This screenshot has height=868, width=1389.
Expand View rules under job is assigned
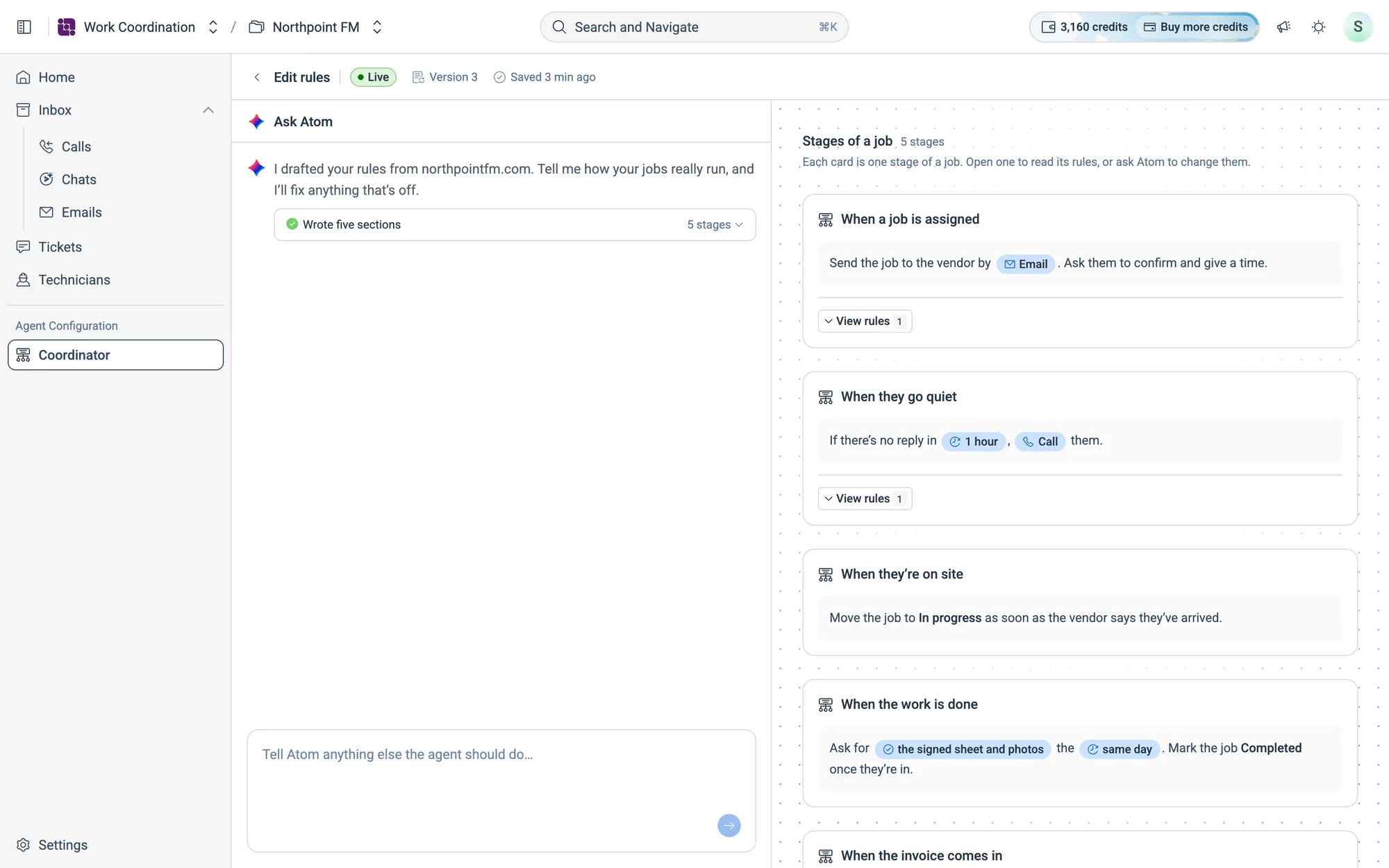pos(865,321)
